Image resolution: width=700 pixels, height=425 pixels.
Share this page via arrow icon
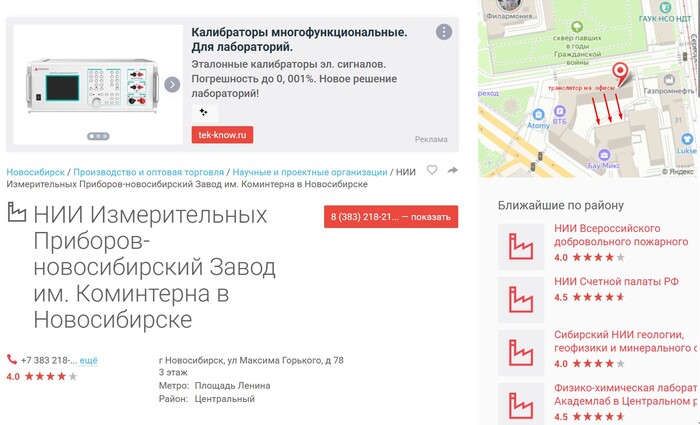click(x=453, y=170)
